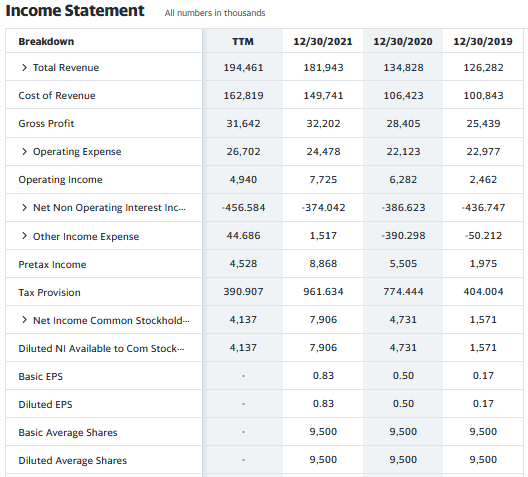Select the Gross Profit label
Screen dimensions: 528x477
pyautogui.click(x=46, y=124)
